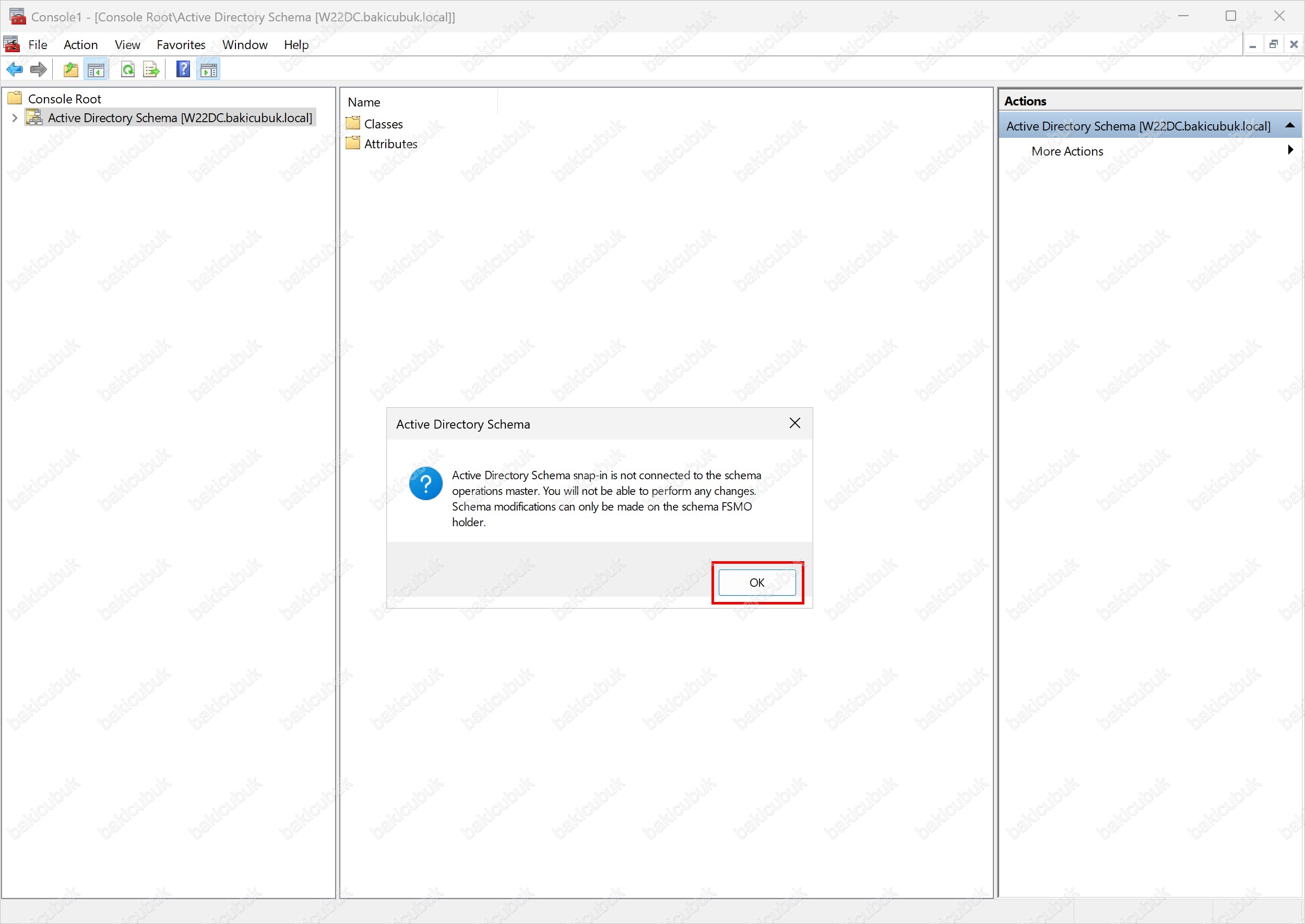Click the Active Directory Schema heading in Actions pane
This screenshot has width=1305, height=924.
[x=1138, y=126]
